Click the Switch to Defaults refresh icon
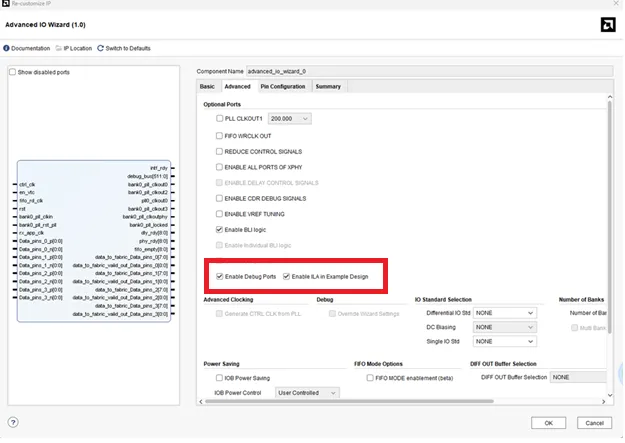The height and width of the screenshot is (443, 625). (100, 48)
